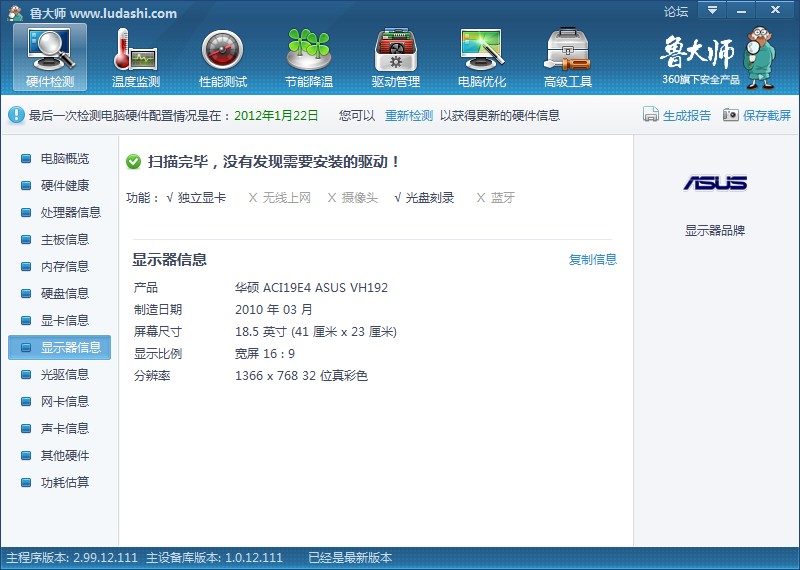800x570 pixels.
Task: Open 硬盘信息 in the sidebar
Action: pyautogui.click(x=64, y=294)
